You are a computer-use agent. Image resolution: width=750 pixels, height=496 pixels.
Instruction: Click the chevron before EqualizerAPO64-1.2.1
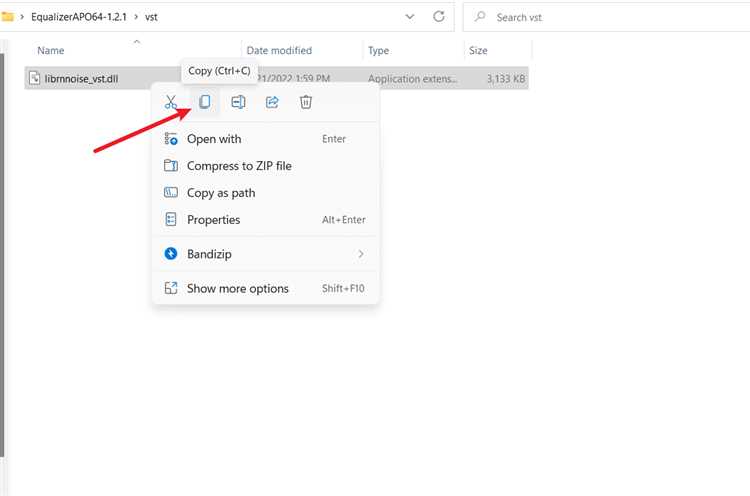point(22,17)
